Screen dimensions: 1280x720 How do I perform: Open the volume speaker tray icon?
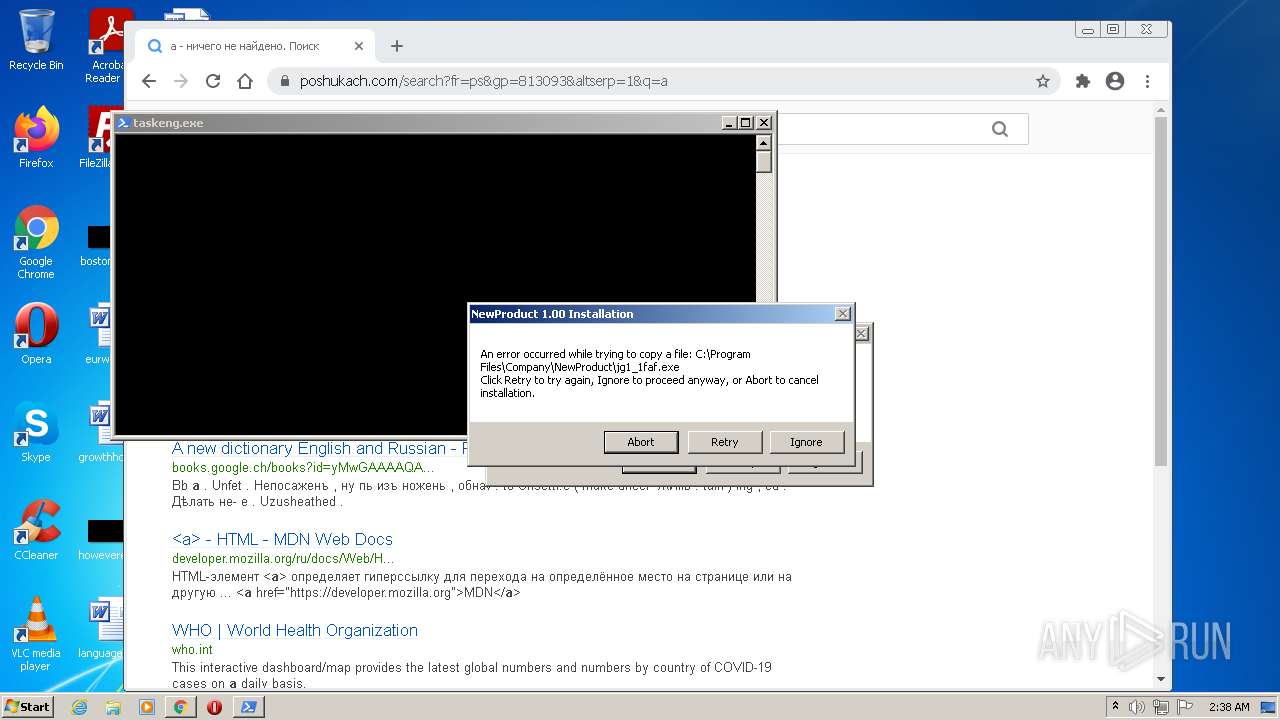(1137, 707)
